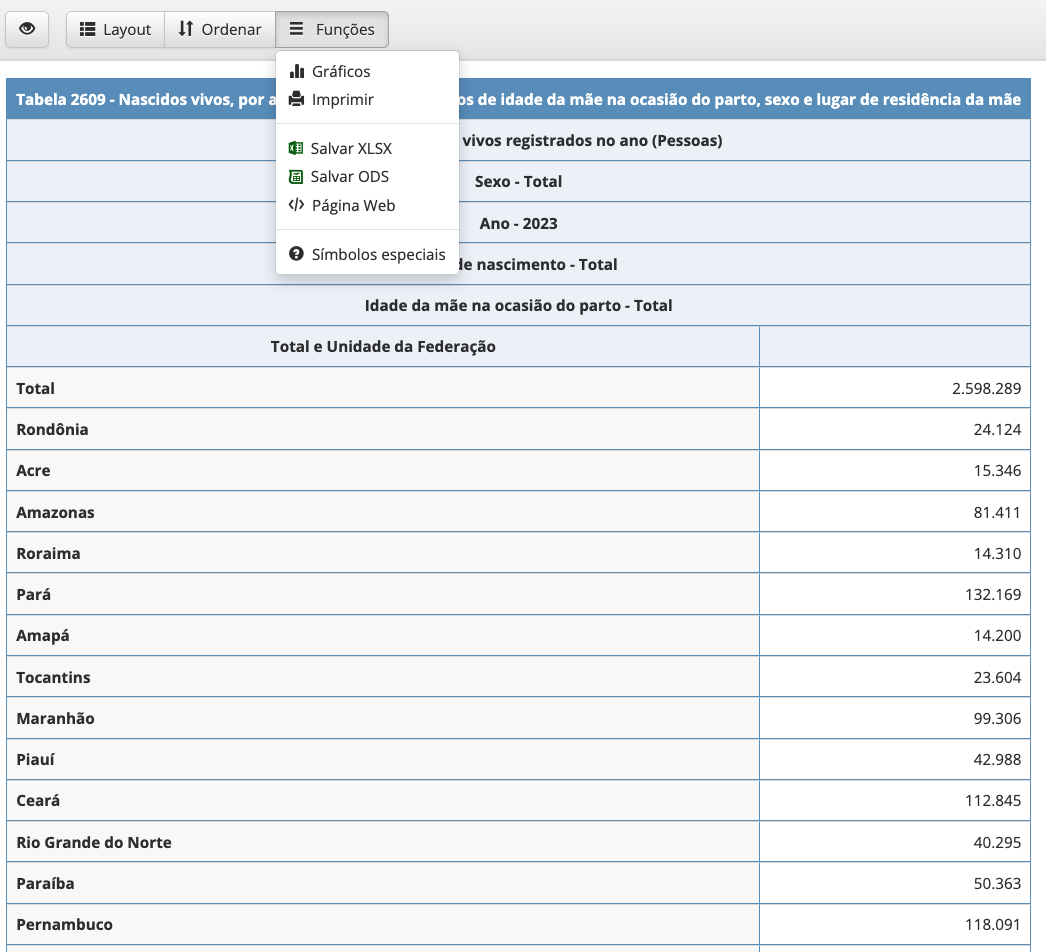Image resolution: width=1046 pixels, height=952 pixels.
Task: Open the Ordenar sort dropdown
Action: 220,30
